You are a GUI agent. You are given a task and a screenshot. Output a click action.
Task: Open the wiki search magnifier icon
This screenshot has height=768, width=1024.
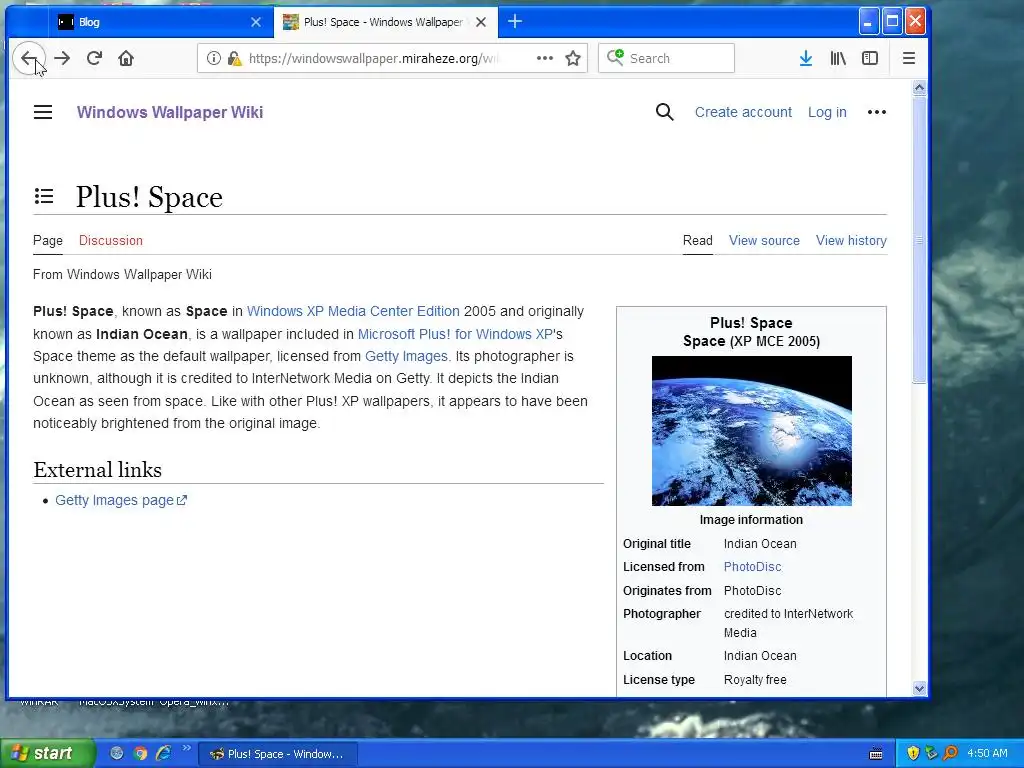pyautogui.click(x=664, y=112)
